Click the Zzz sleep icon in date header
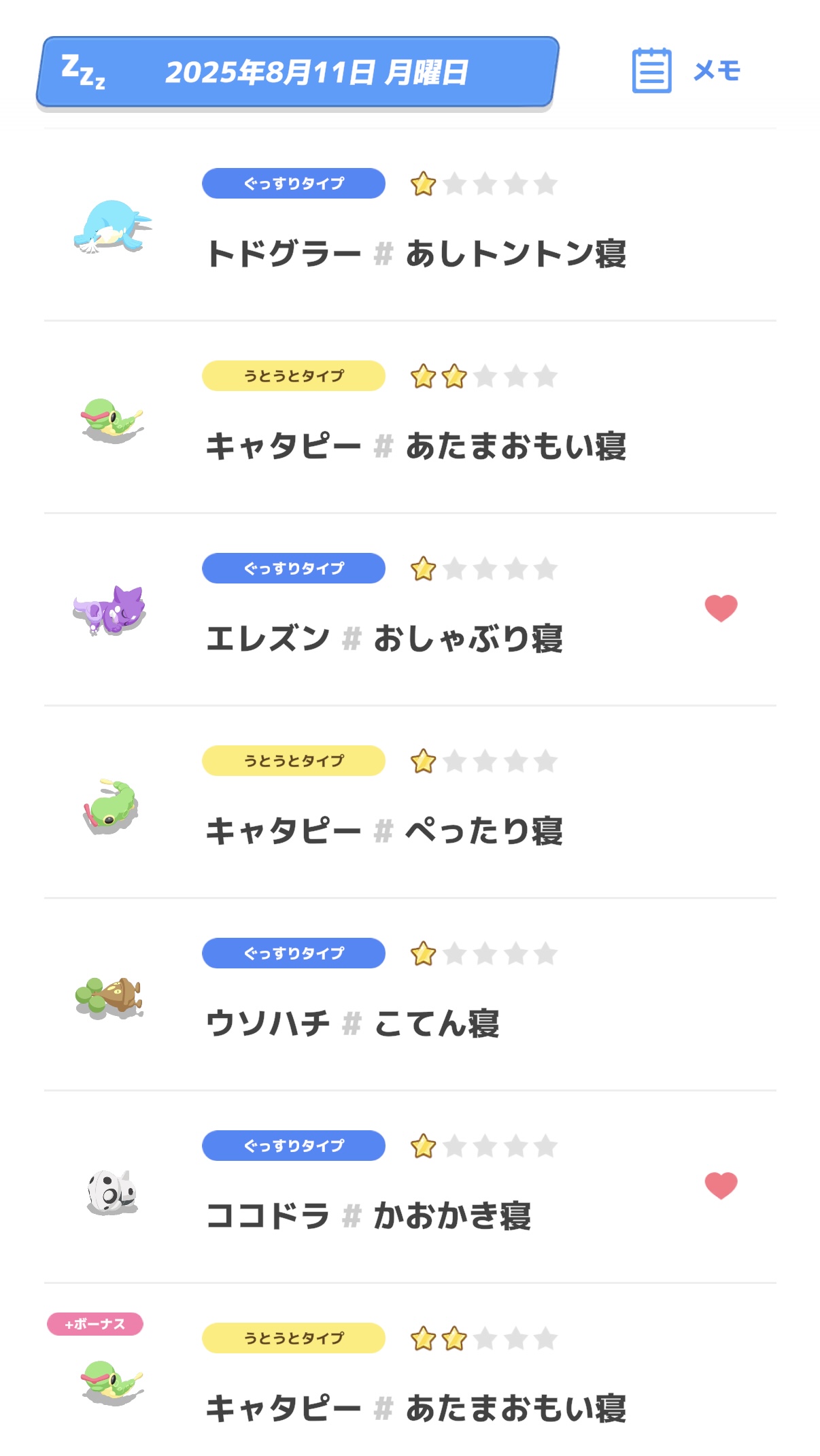The height and width of the screenshot is (1456, 820). [x=83, y=72]
